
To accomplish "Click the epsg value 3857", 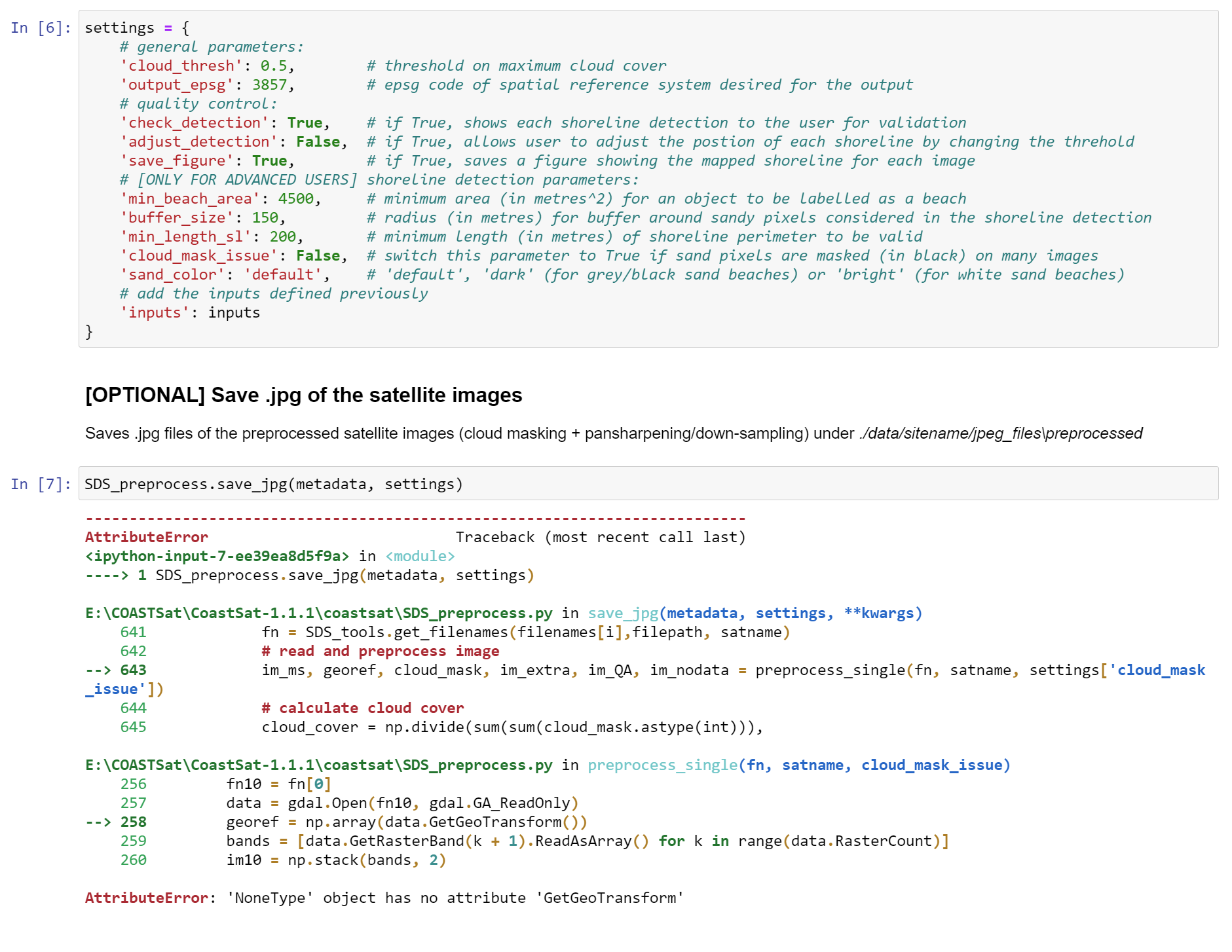I will (x=269, y=84).
